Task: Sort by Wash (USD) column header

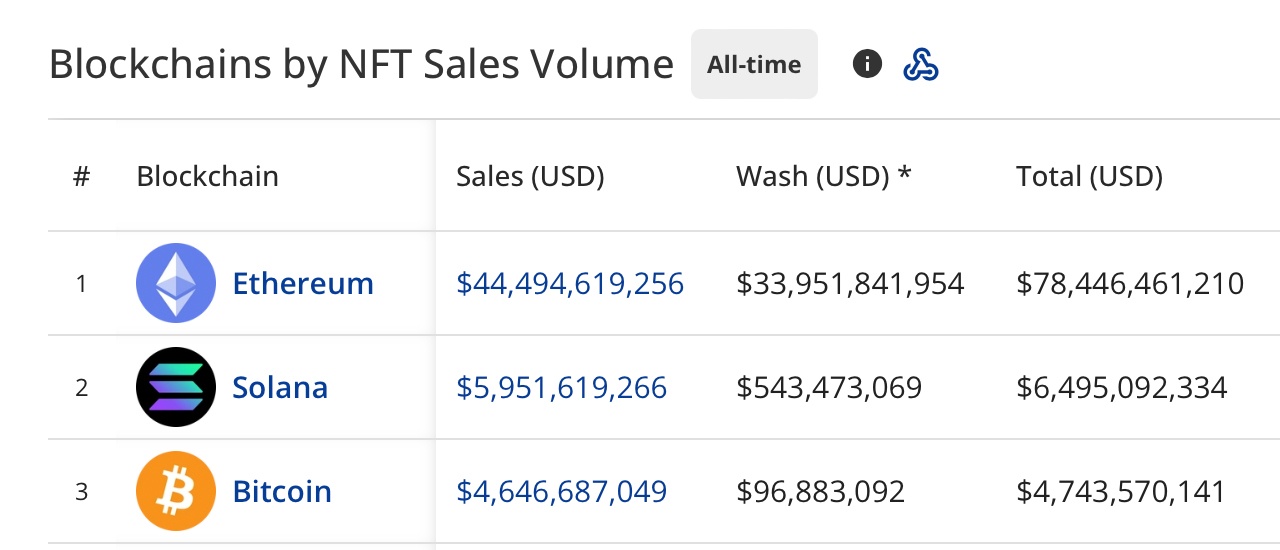Action: (x=824, y=176)
